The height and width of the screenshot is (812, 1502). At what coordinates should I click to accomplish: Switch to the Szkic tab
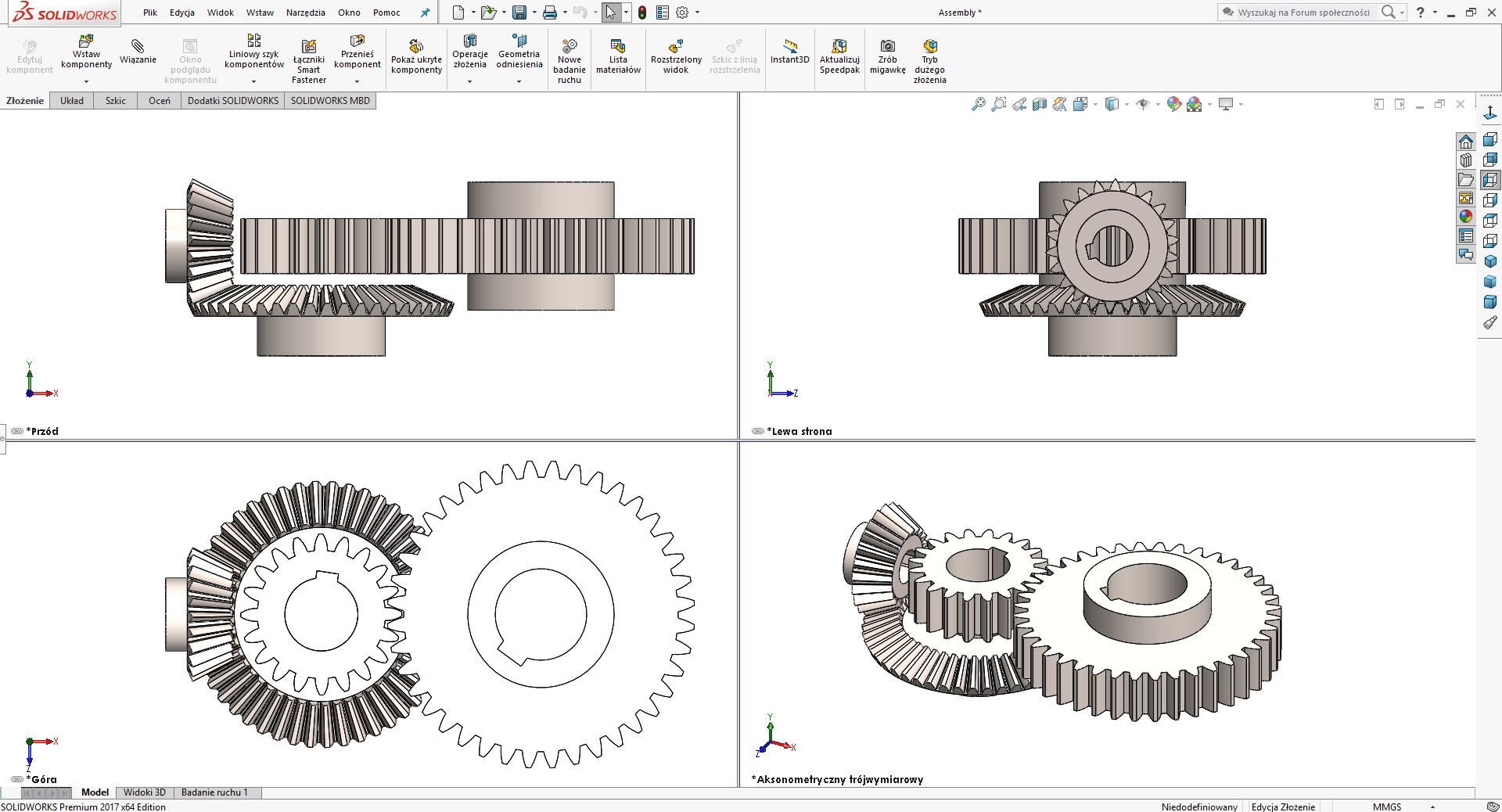coord(116,101)
